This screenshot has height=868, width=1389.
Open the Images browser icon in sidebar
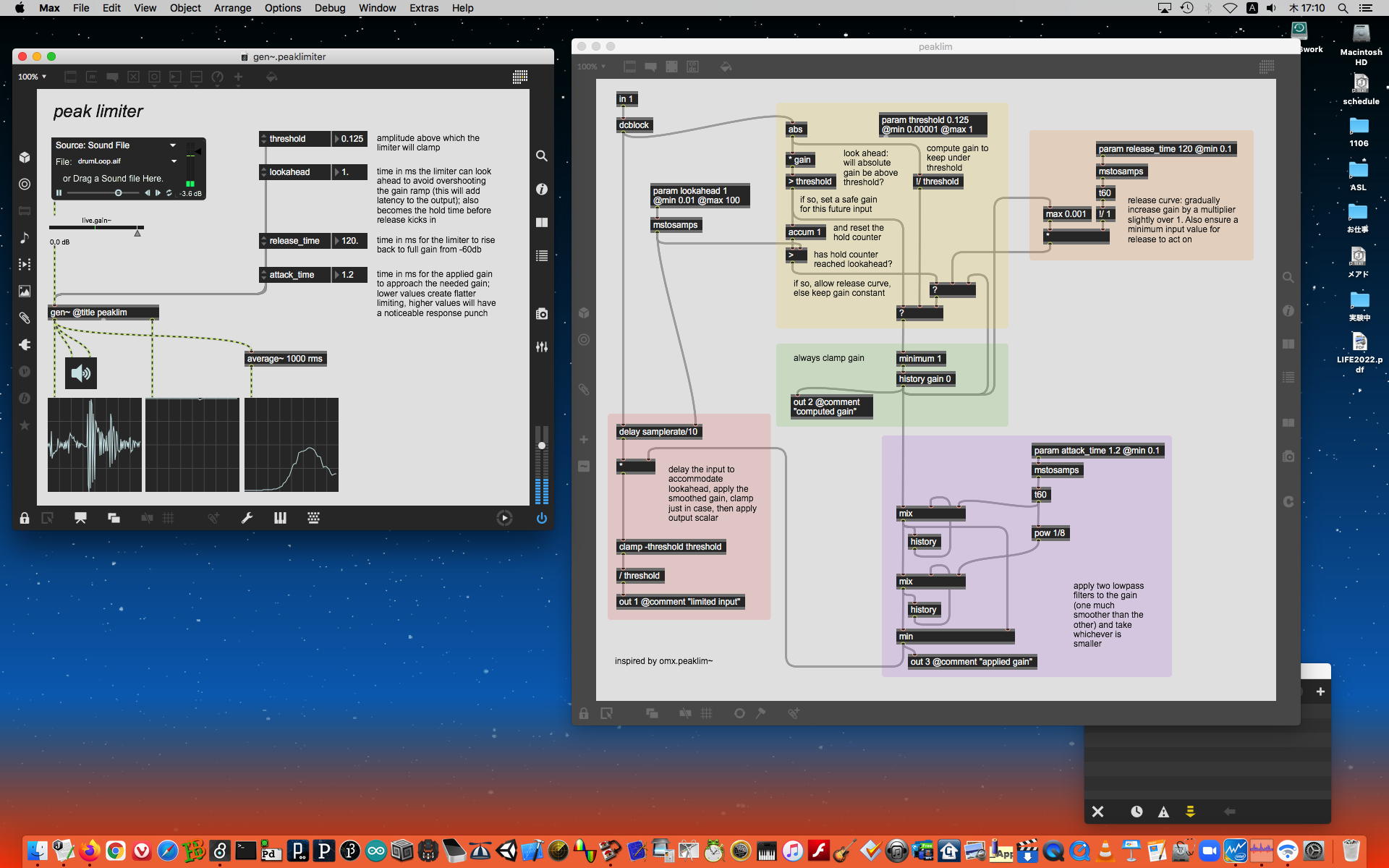point(25,291)
